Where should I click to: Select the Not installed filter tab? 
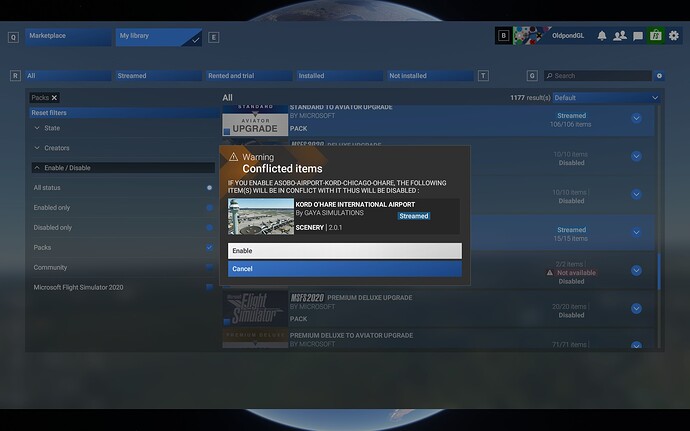tap(430, 76)
